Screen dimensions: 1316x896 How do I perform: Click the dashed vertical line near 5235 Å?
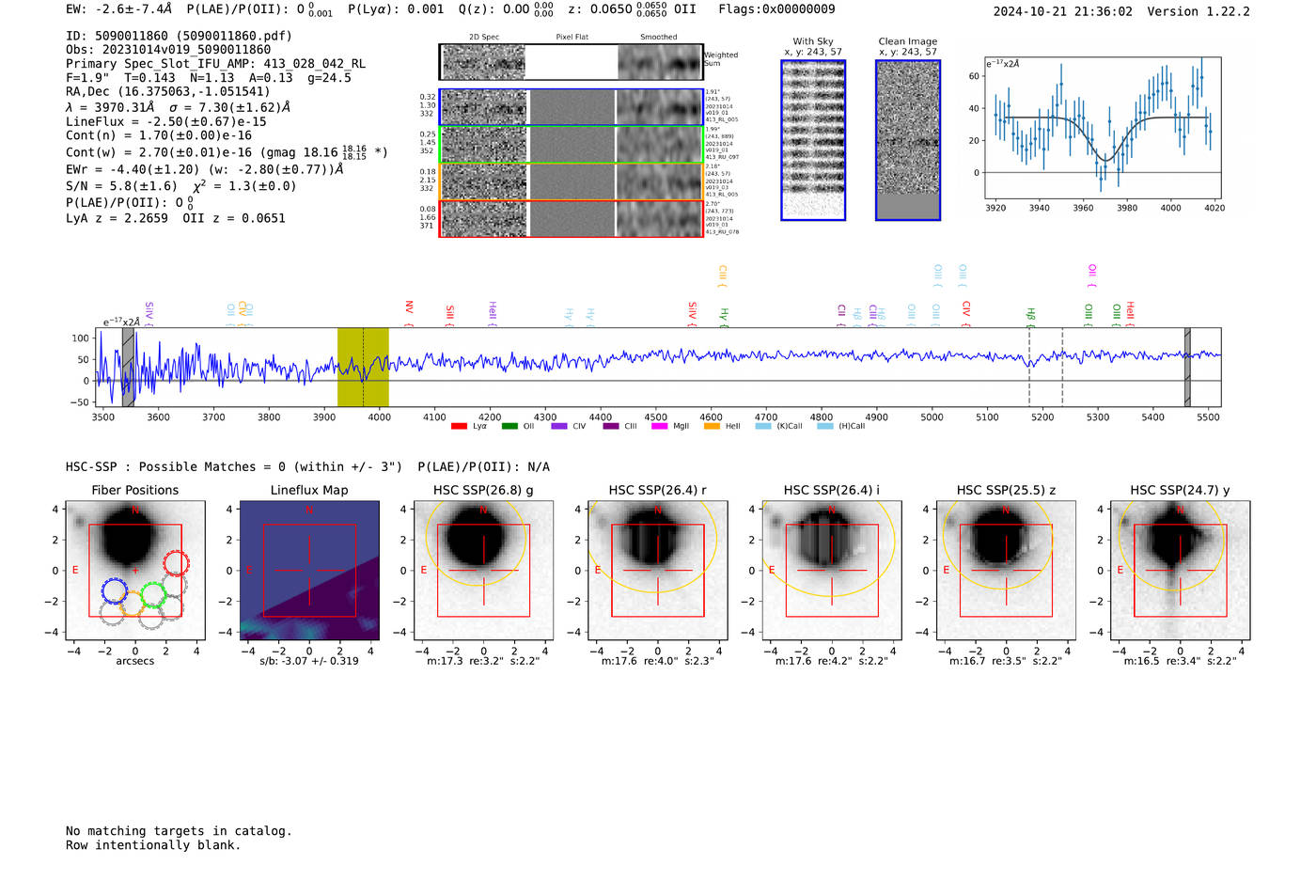tap(1062, 367)
